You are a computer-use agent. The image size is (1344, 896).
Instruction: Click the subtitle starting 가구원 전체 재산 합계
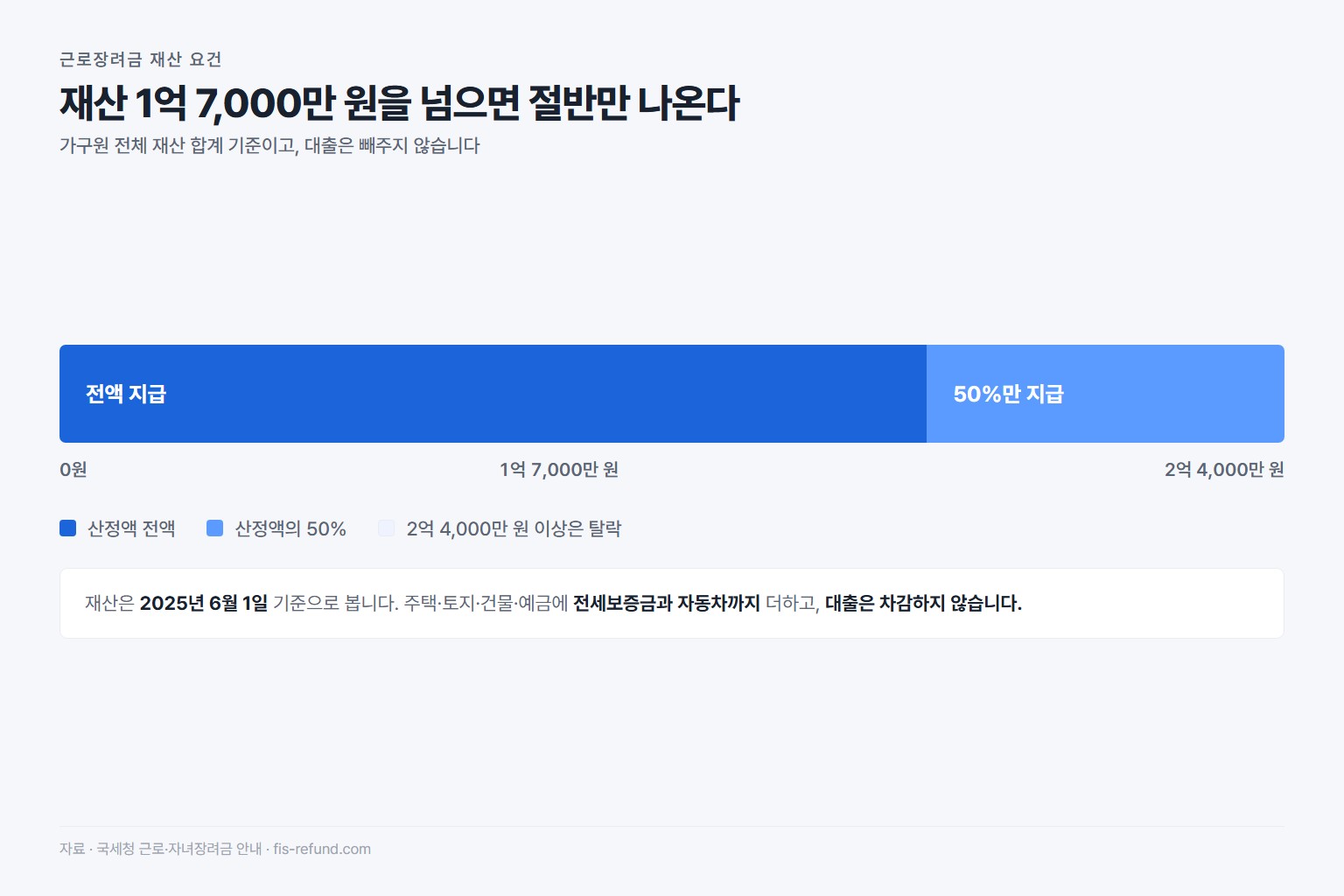pyautogui.click(x=269, y=145)
